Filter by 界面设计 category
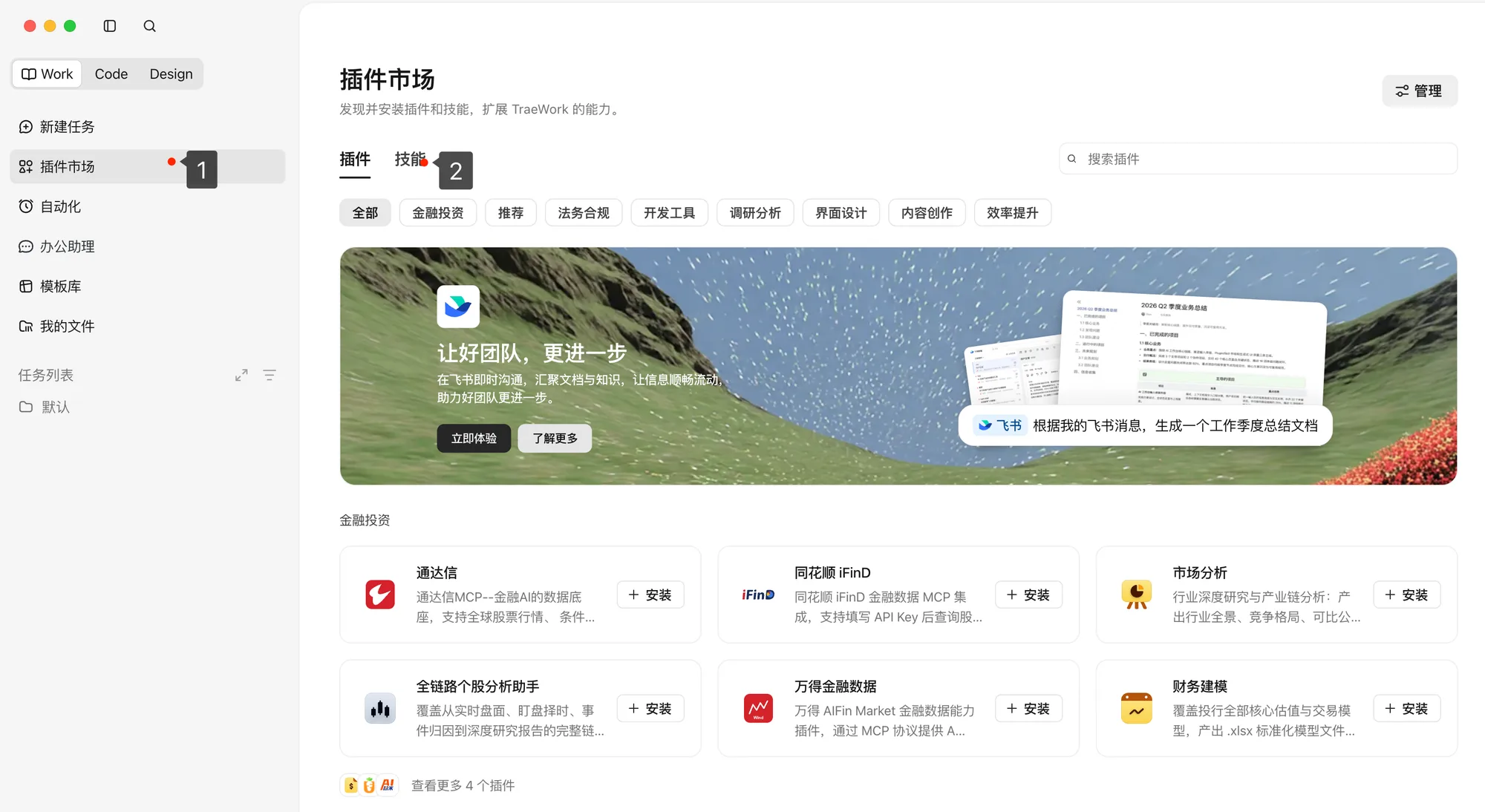The image size is (1485, 812). tap(841, 213)
